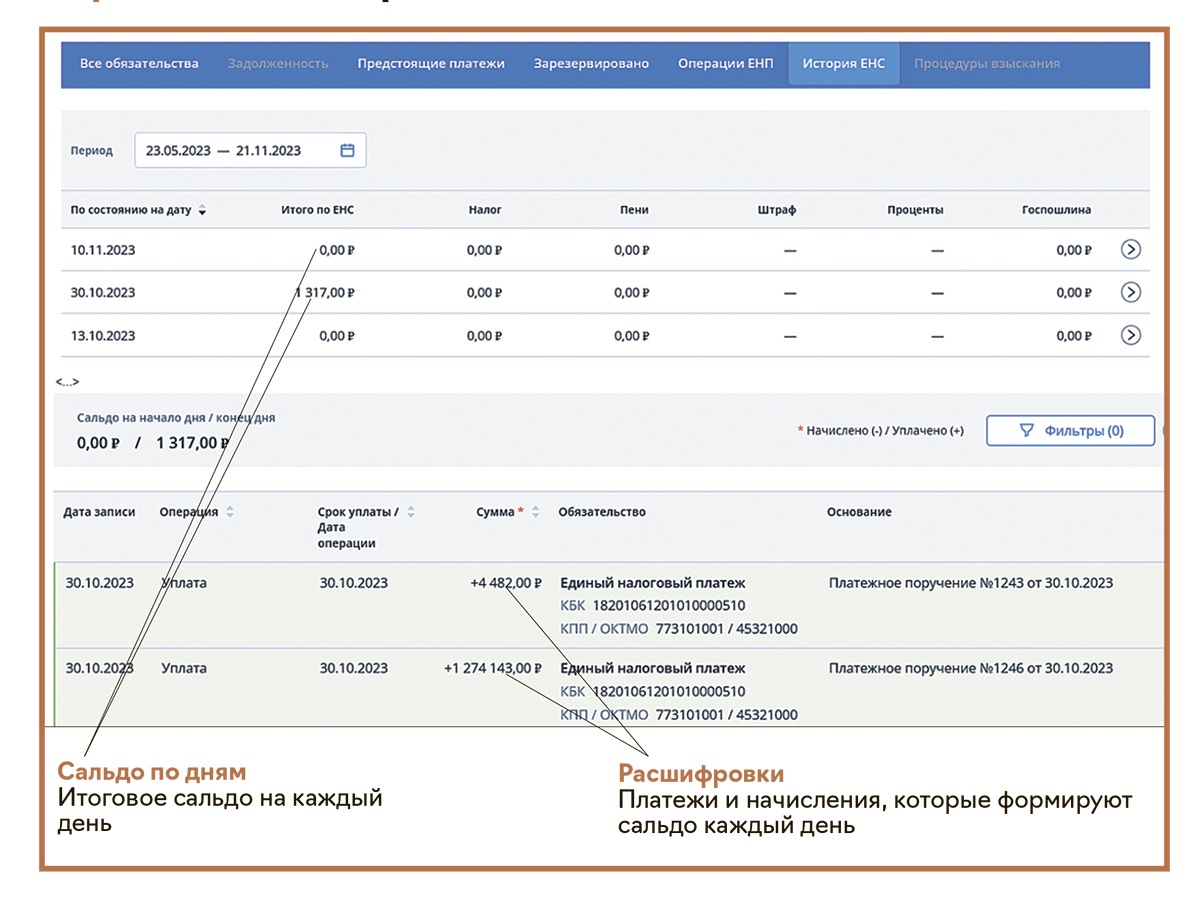The height and width of the screenshot is (902, 1200).
Task: Click the 'Фильтры (0)' button
Action: (1070, 431)
